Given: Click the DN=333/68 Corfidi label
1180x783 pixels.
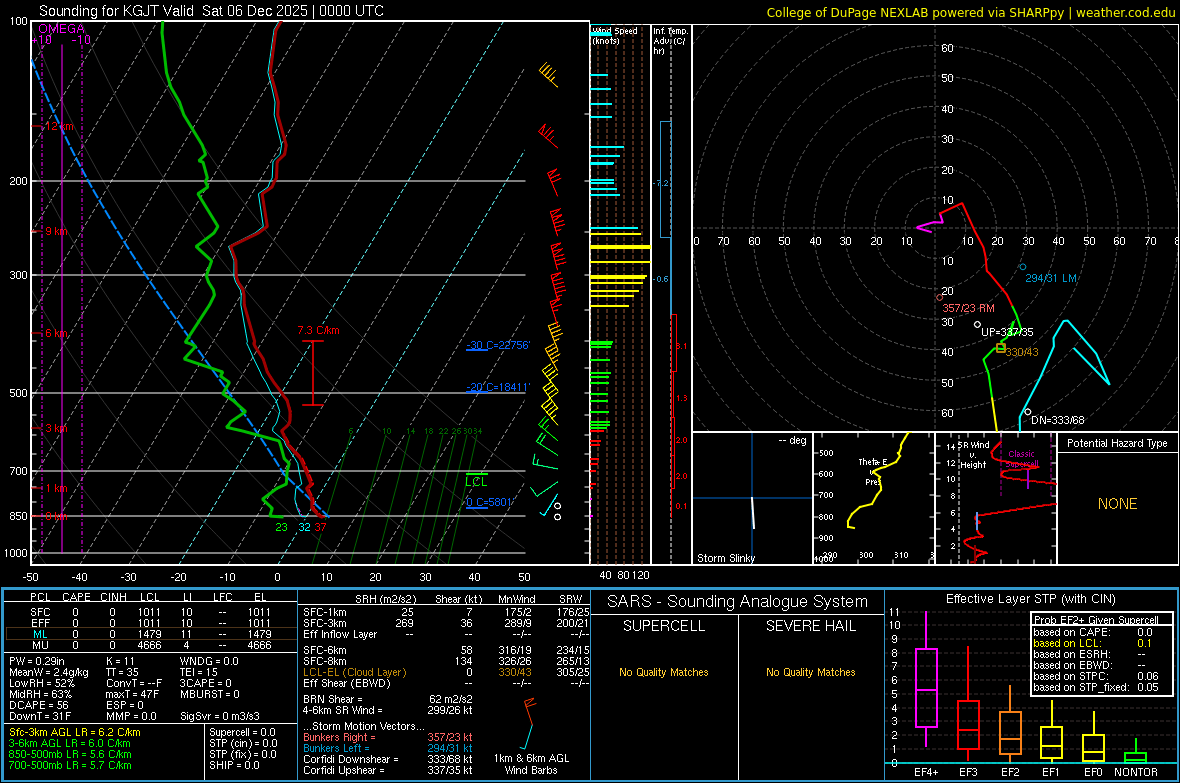Looking at the screenshot, I should [1057, 420].
